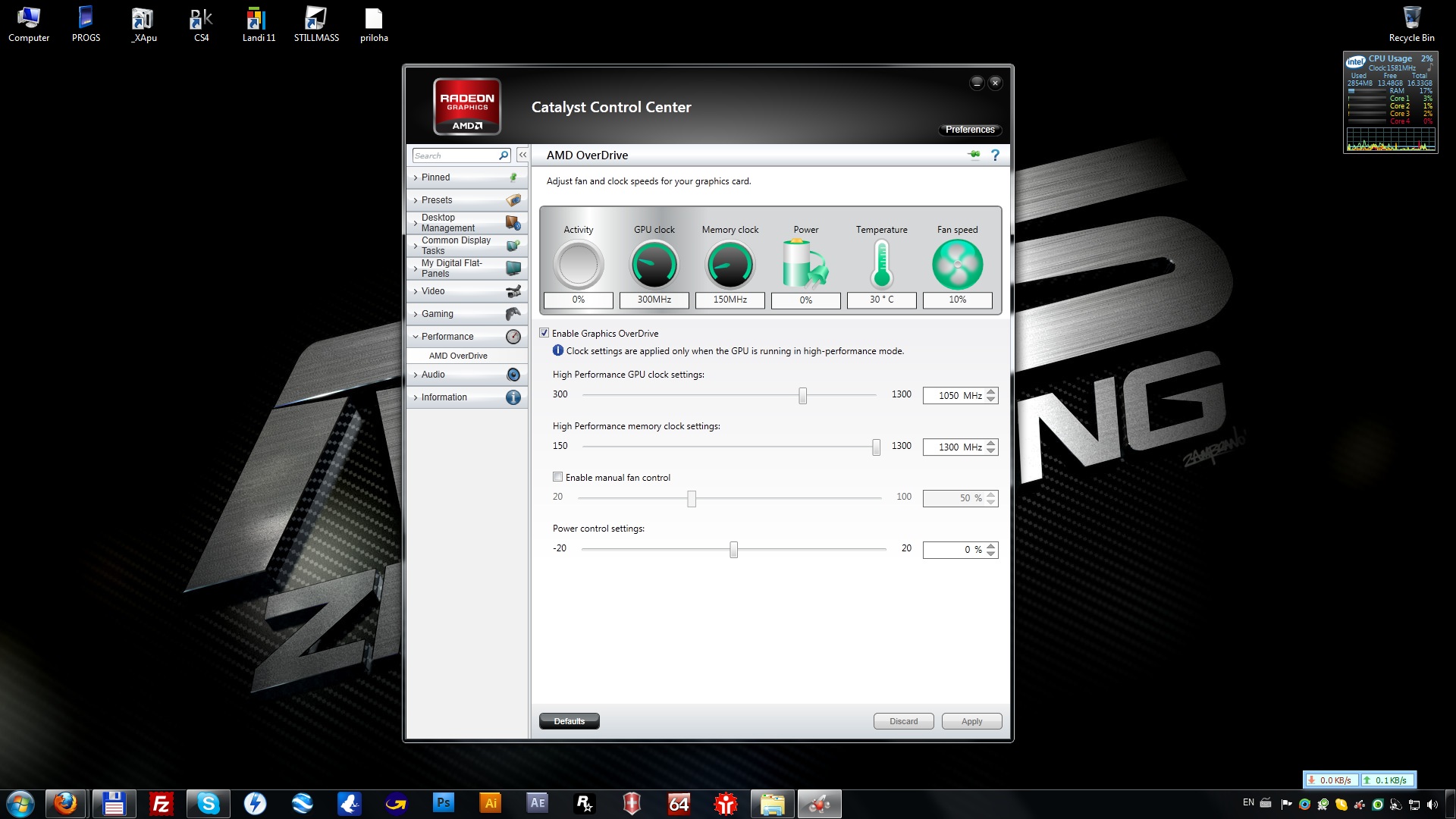The height and width of the screenshot is (819, 1456).
Task: Expand the Audio section
Action: [467, 375]
